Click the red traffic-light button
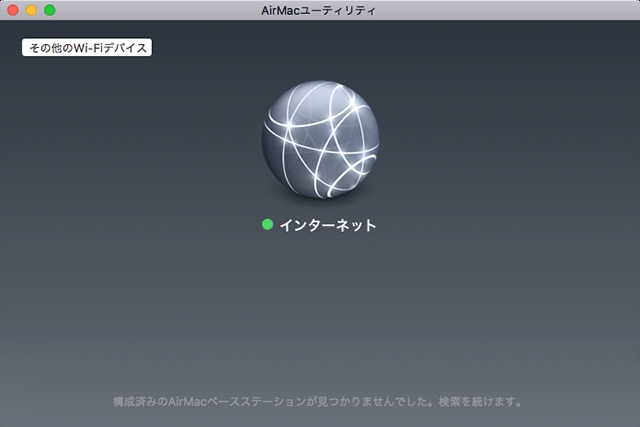This screenshot has width=640, height=427. 13,10
